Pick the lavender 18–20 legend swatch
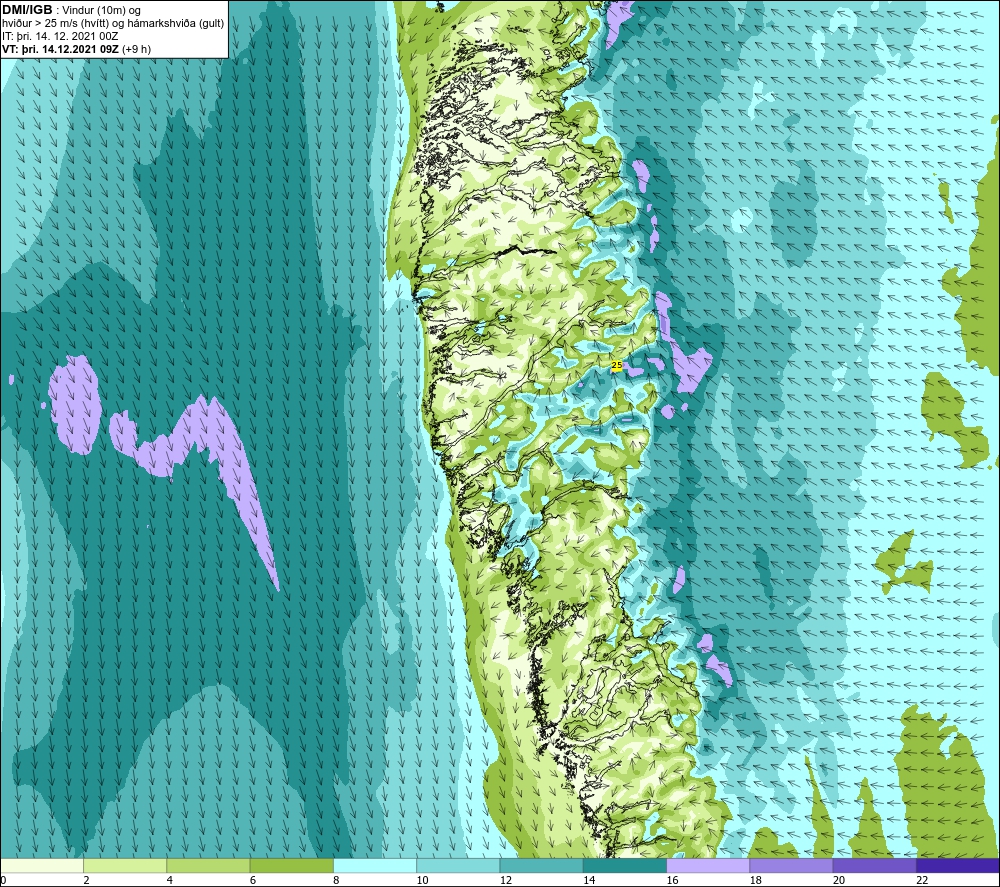 (x=791, y=865)
